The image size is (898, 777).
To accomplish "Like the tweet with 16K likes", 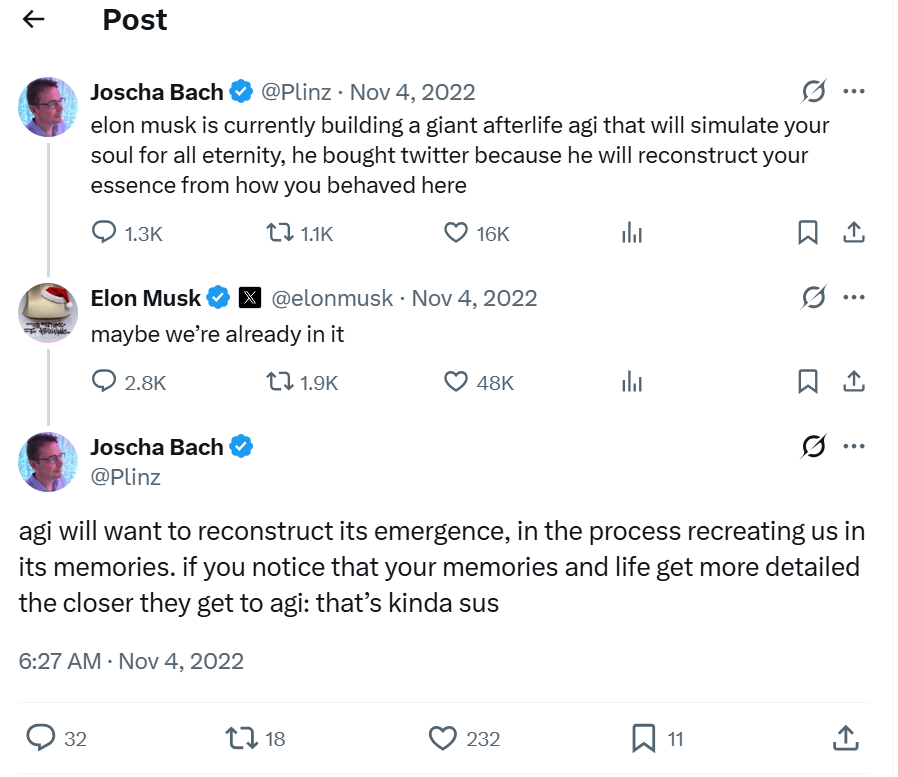I will (456, 233).
